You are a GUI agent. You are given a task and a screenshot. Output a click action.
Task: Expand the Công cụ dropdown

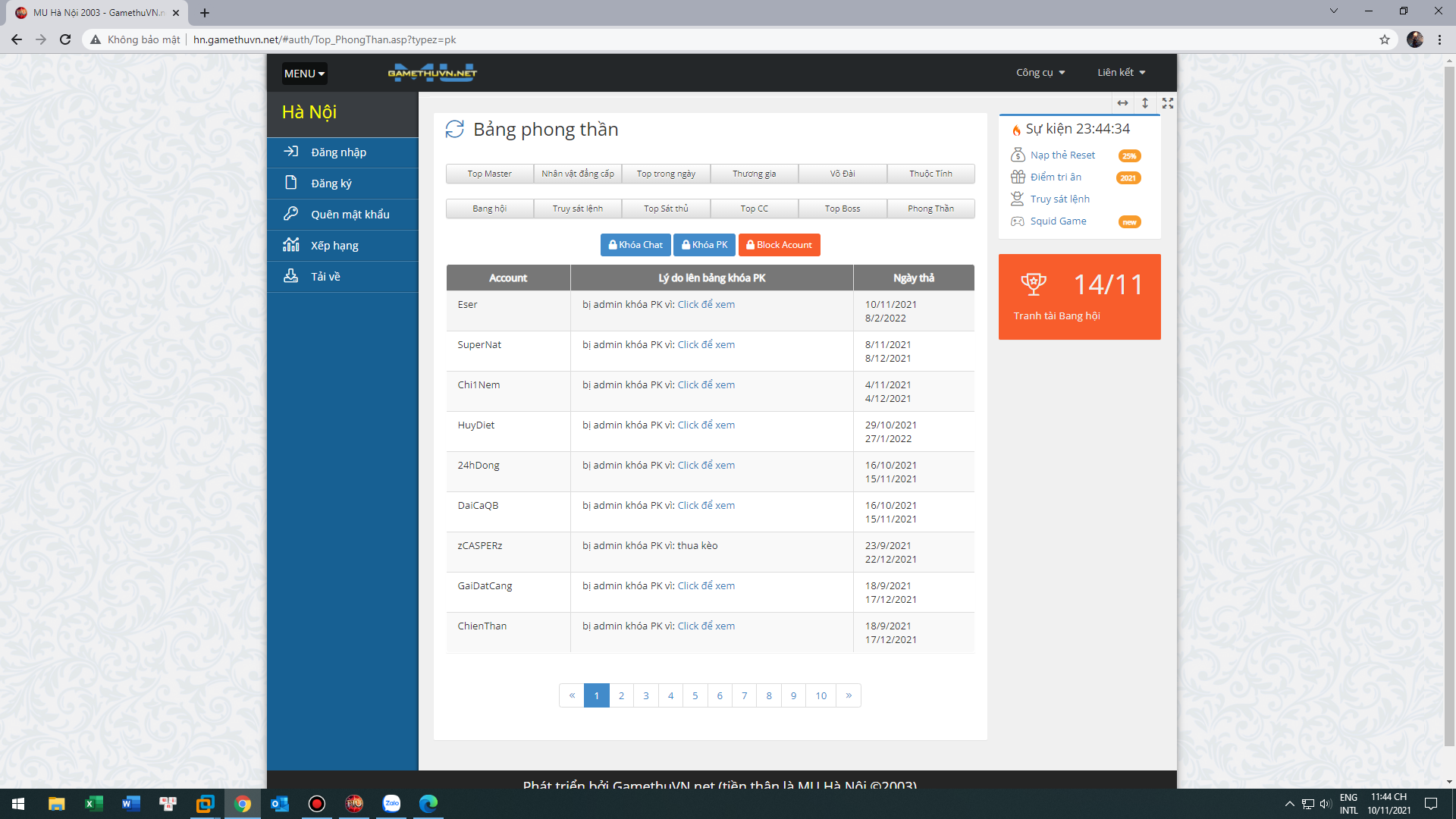click(1040, 73)
